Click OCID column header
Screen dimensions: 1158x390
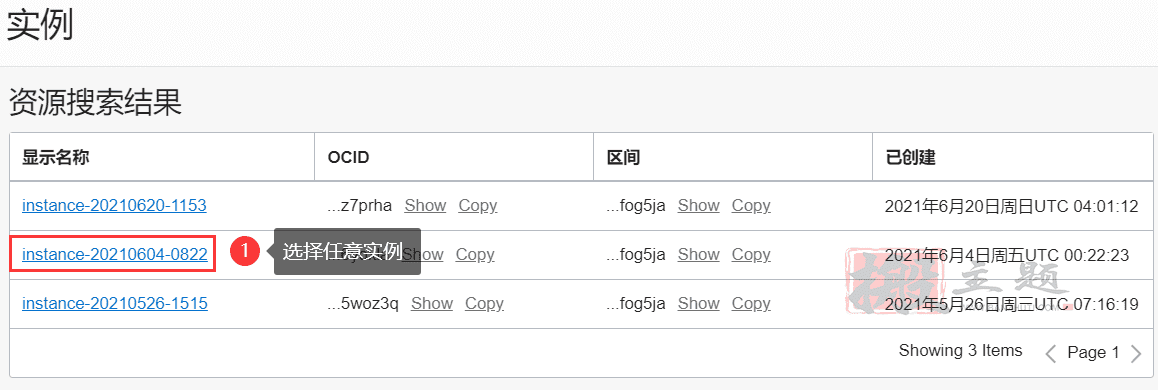click(x=348, y=157)
